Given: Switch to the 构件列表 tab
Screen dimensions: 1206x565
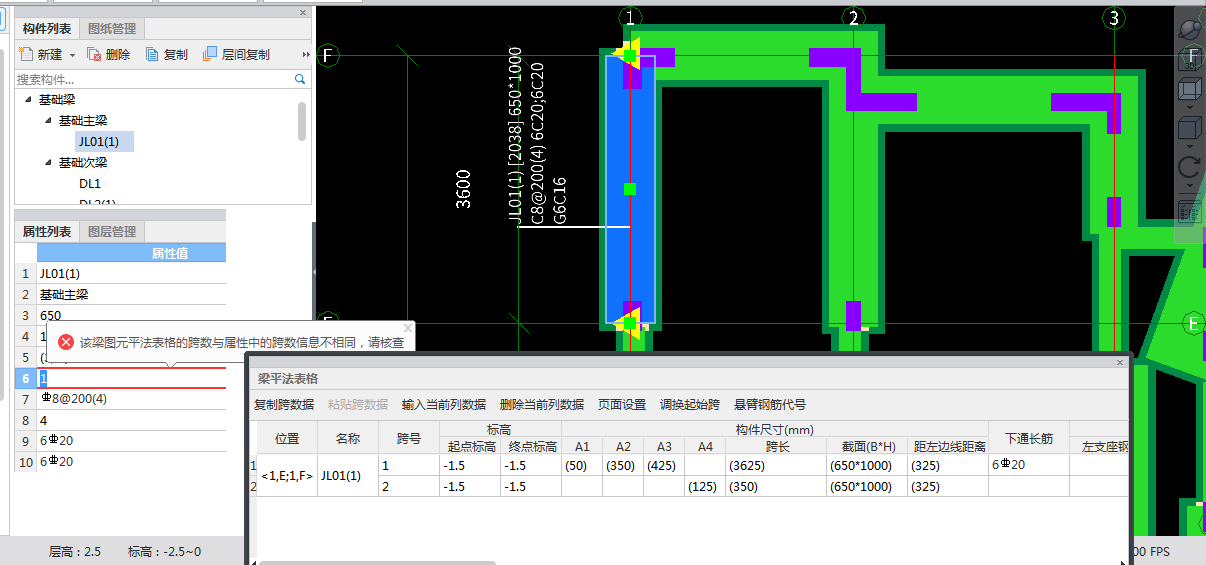Looking at the screenshot, I should (x=47, y=29).
